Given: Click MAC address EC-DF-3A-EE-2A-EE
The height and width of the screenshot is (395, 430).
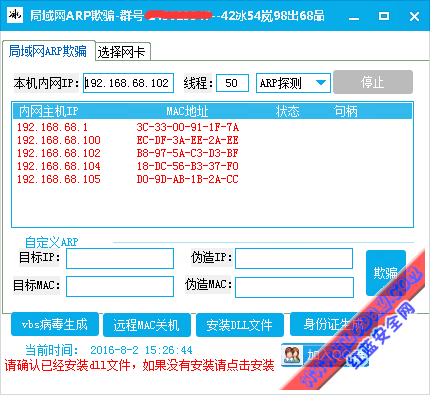Looking at the screenshot, I should (188, 140).
